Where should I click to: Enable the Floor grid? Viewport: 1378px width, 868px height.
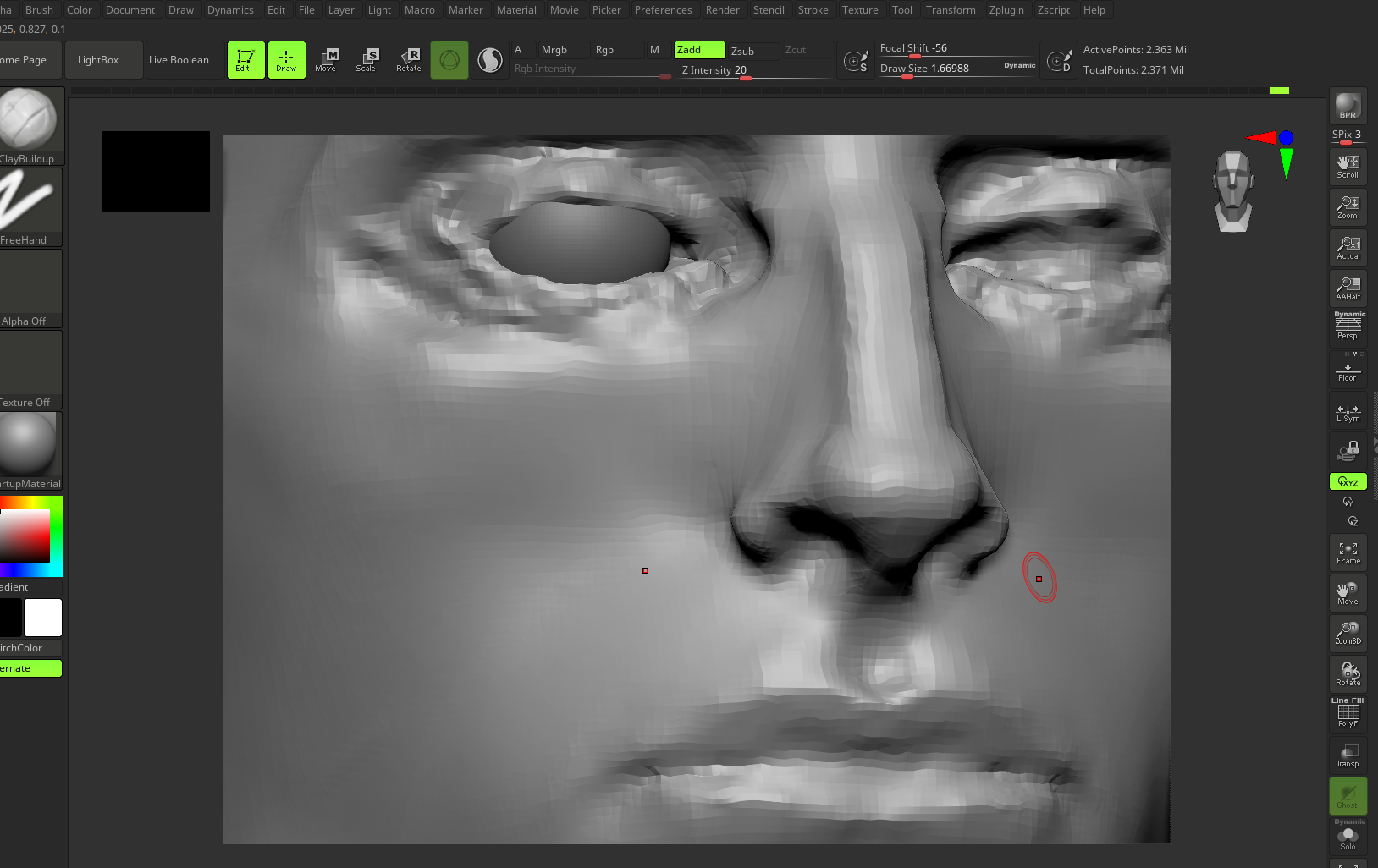coord(1348,371)
